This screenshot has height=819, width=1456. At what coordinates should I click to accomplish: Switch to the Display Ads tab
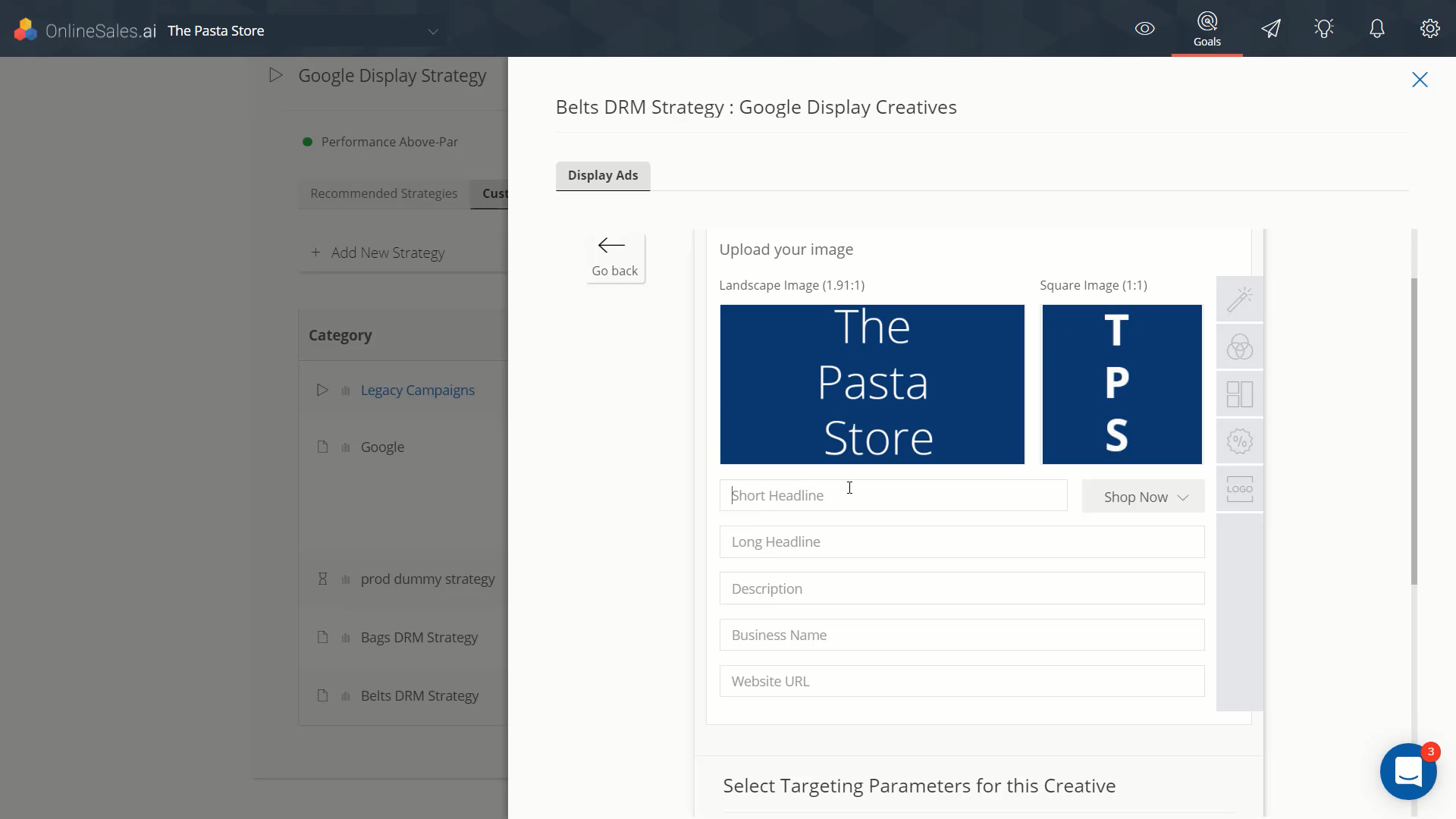(x=603, y=175)
